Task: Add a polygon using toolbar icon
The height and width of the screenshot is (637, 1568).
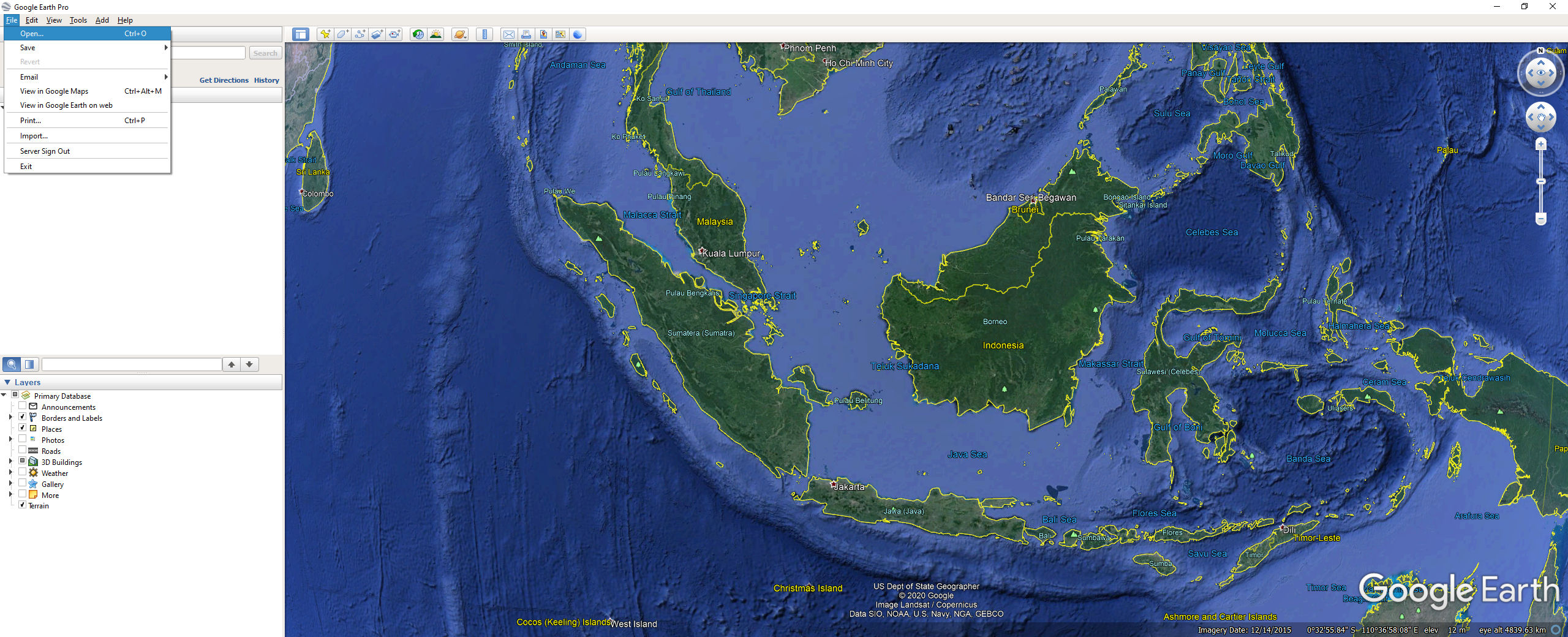Action: (x=342, y=34)
